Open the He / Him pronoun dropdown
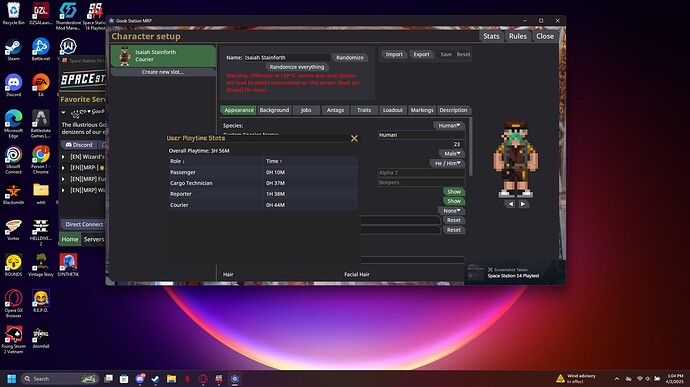 pyautogui.click(x=447, y=163)
